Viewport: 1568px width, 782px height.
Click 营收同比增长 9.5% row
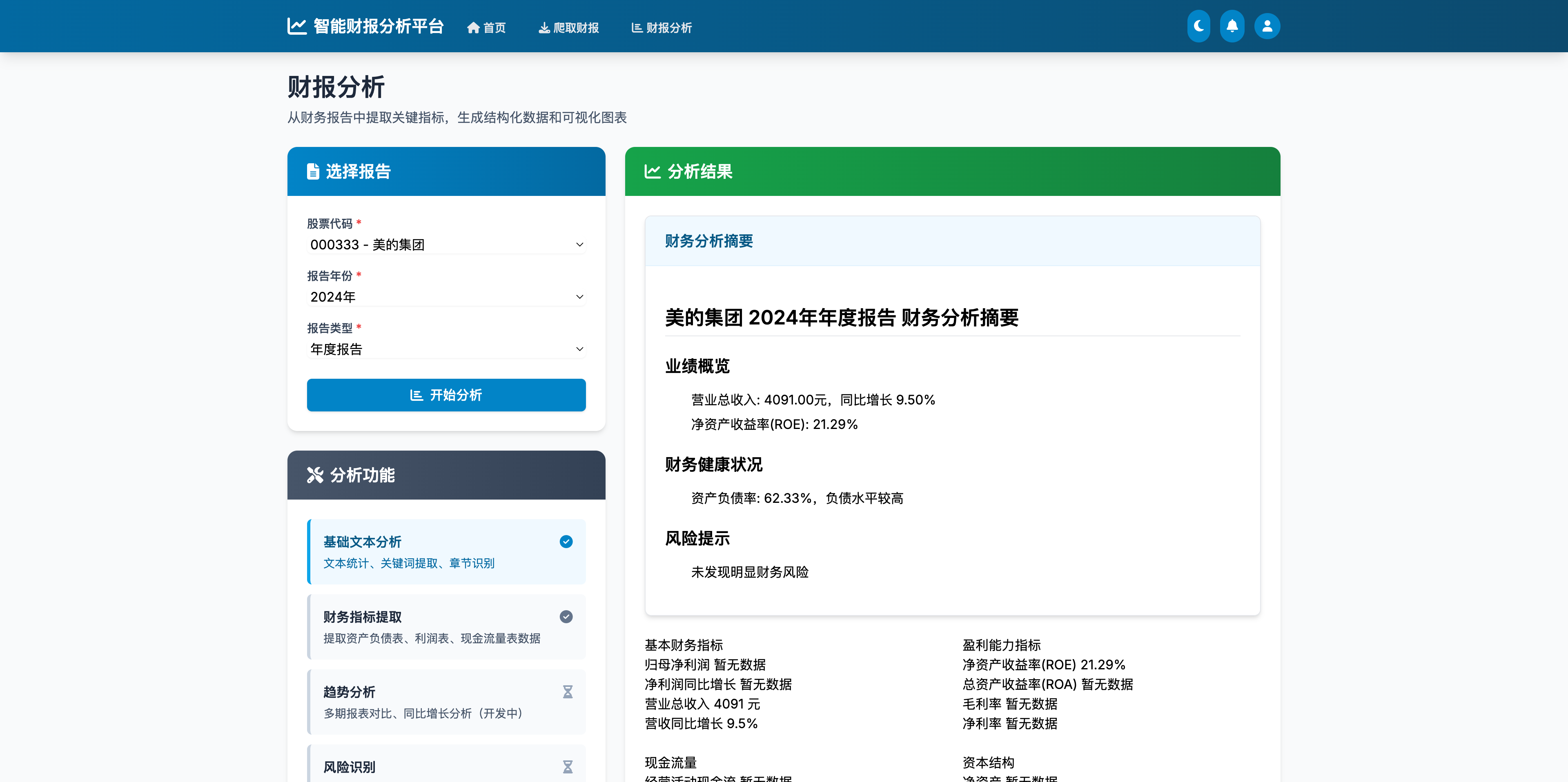(701, 724)
